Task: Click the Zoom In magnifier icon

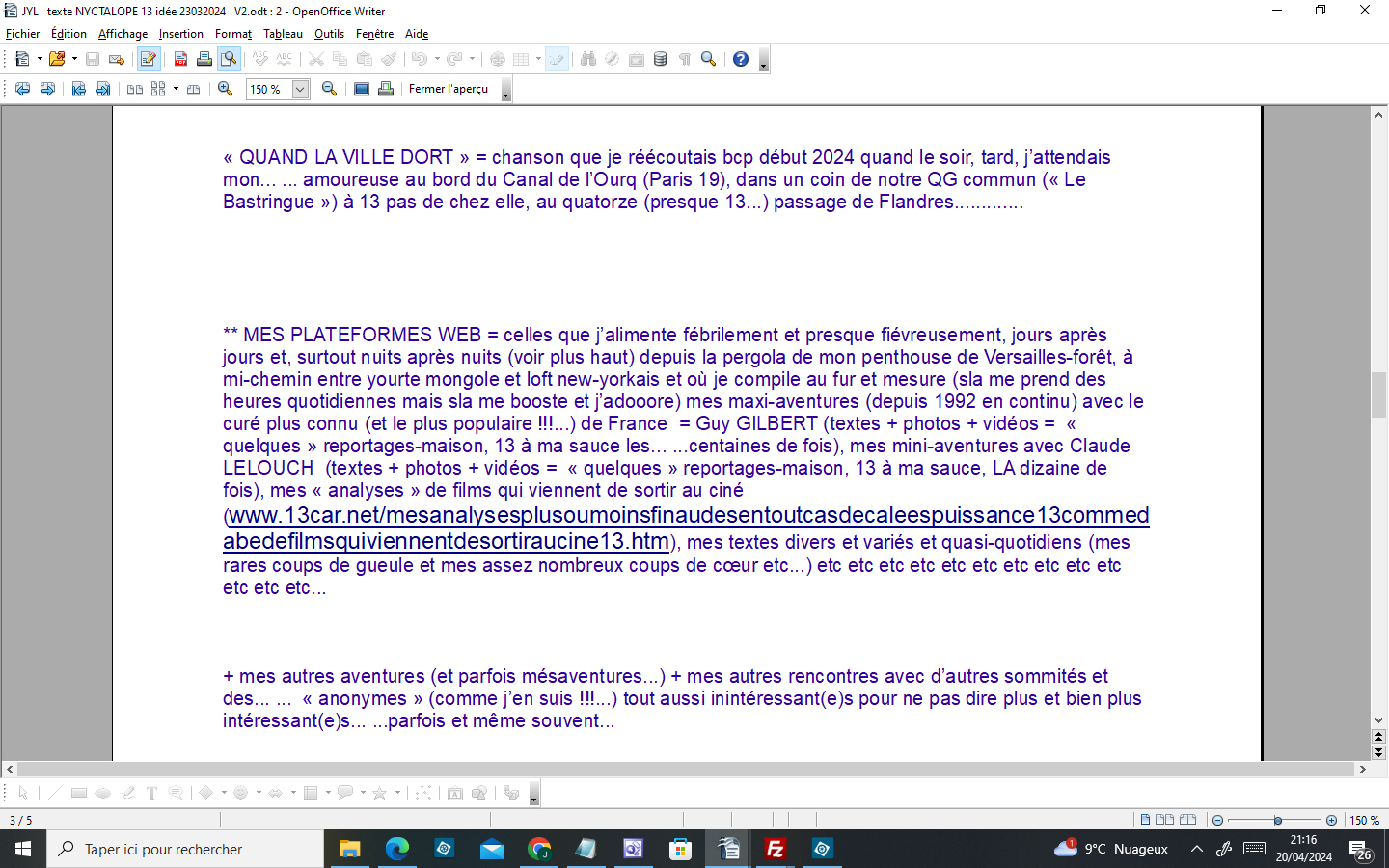Action: [226, 89]
